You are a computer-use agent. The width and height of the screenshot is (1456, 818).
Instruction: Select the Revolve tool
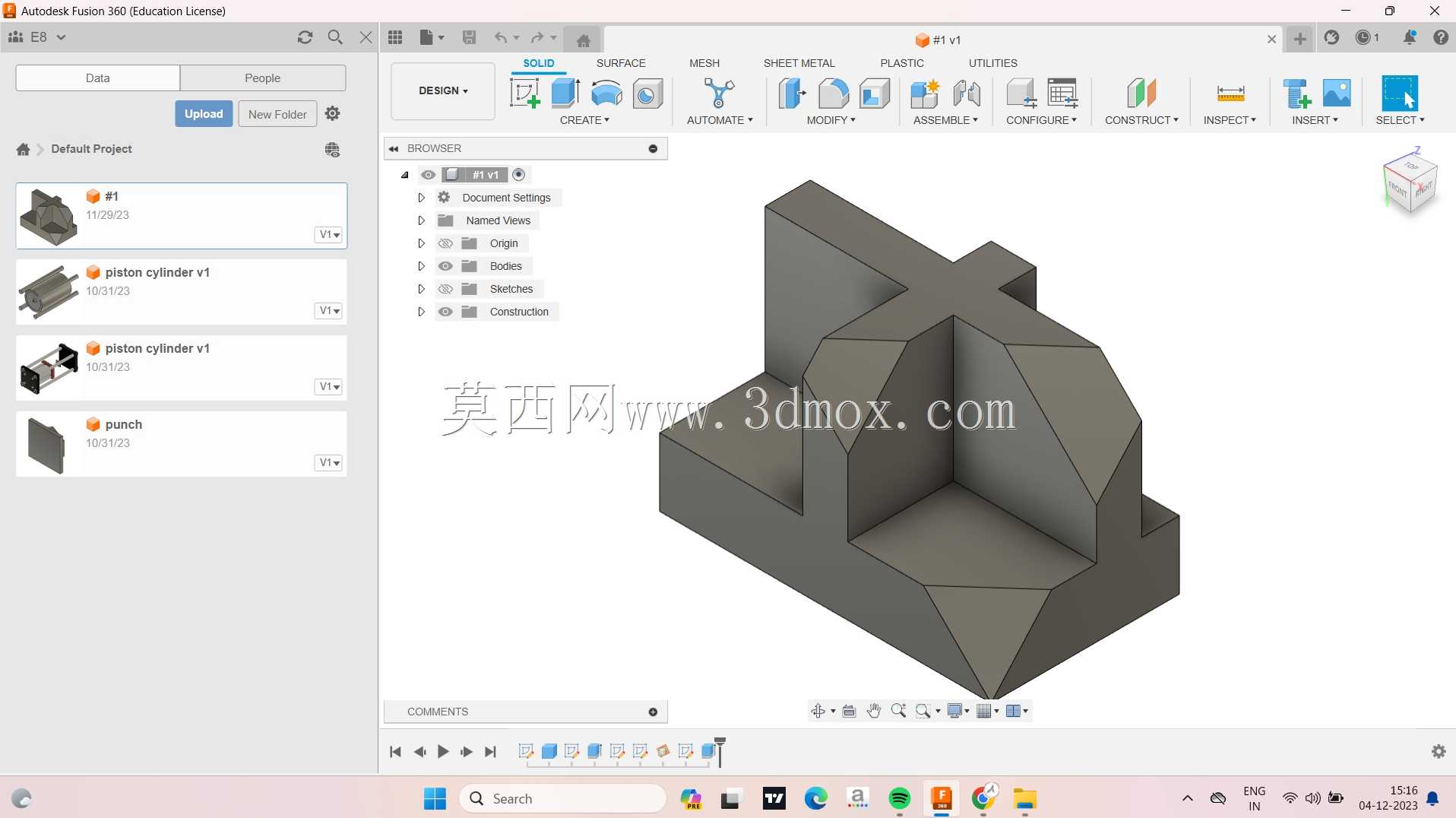[606, 94]
